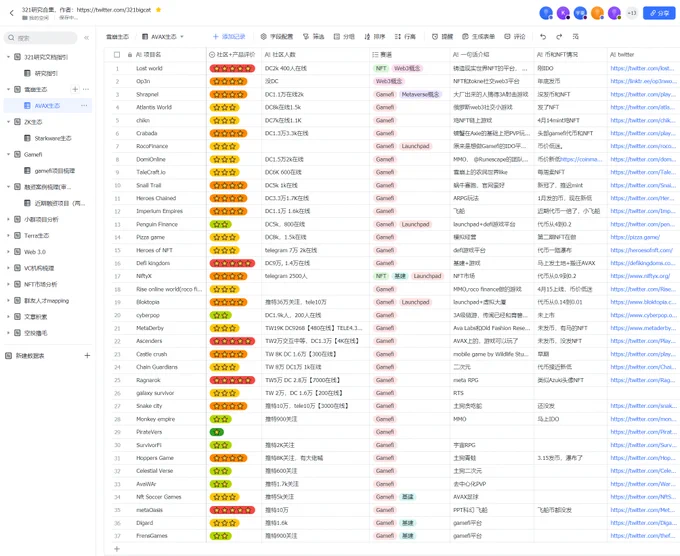The image size is (680, 556).
Task: Click the blue share button
Action: pos(659,13)
